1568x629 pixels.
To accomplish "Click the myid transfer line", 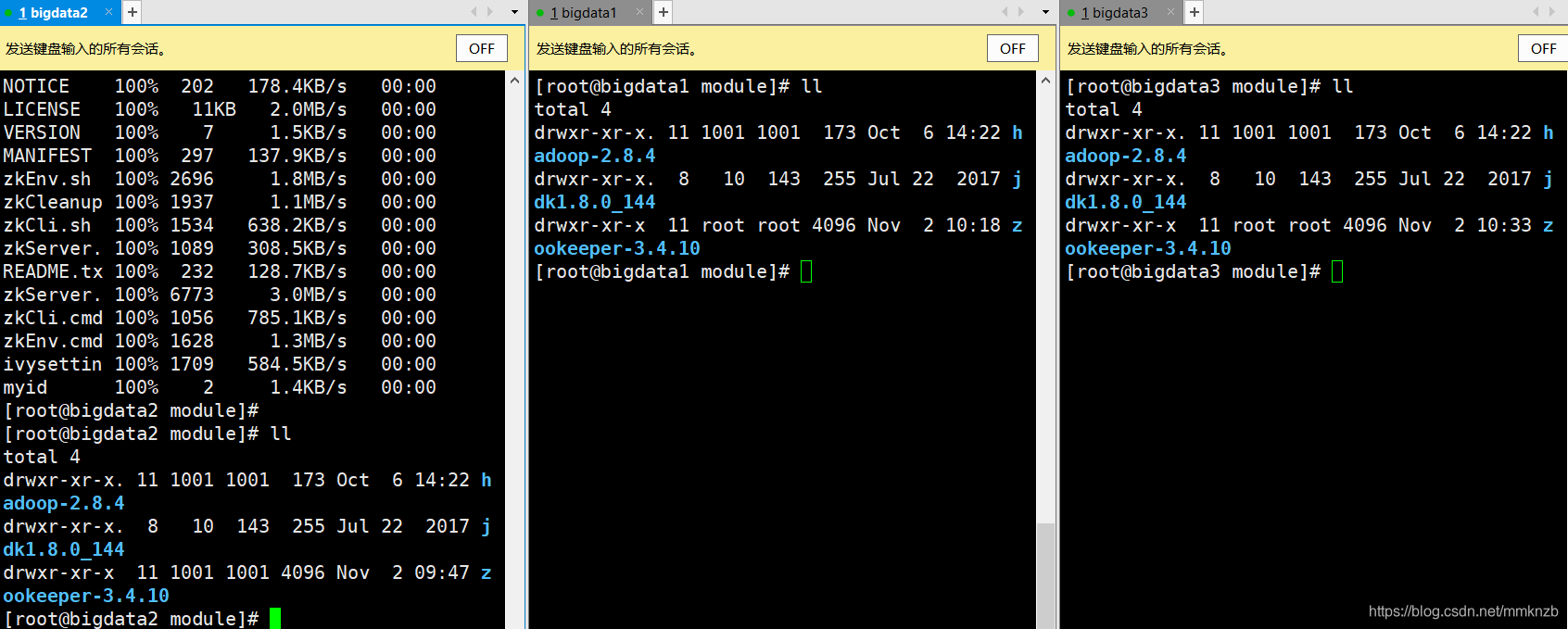I will pyautogui.click(x=220, y=387).
